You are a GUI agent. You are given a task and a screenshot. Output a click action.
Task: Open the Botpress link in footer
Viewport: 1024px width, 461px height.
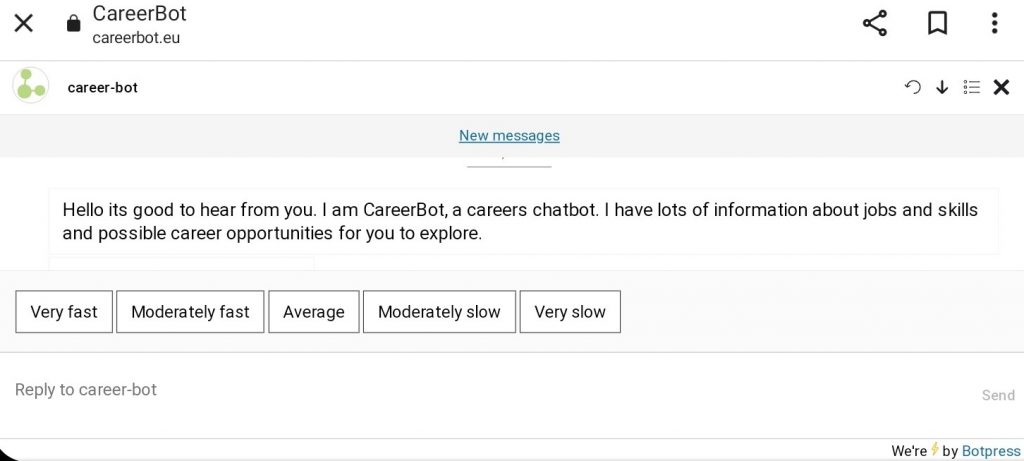click(991, 451)
